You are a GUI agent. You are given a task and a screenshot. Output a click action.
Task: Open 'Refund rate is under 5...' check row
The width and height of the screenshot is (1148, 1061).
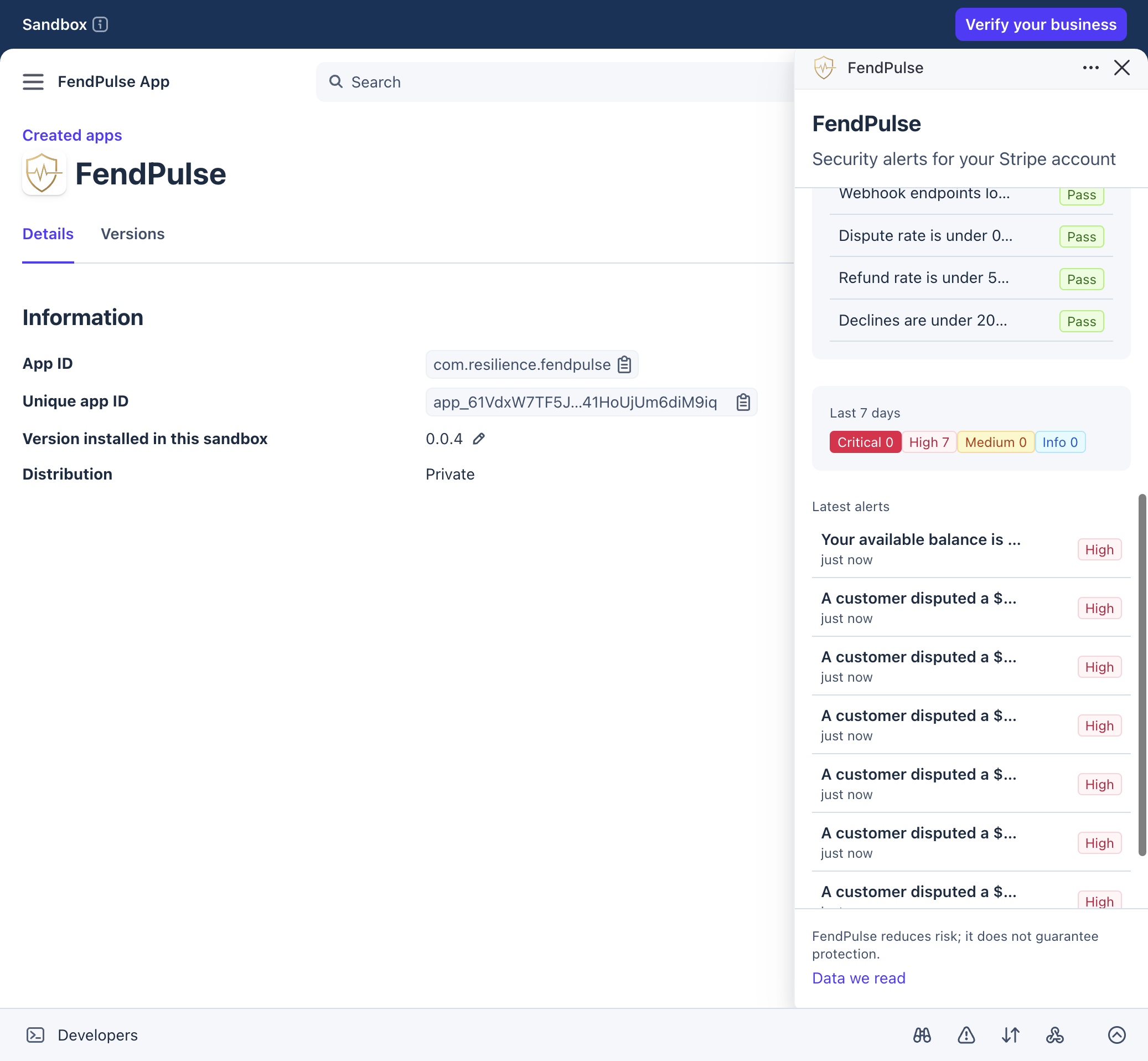[971, 279]
